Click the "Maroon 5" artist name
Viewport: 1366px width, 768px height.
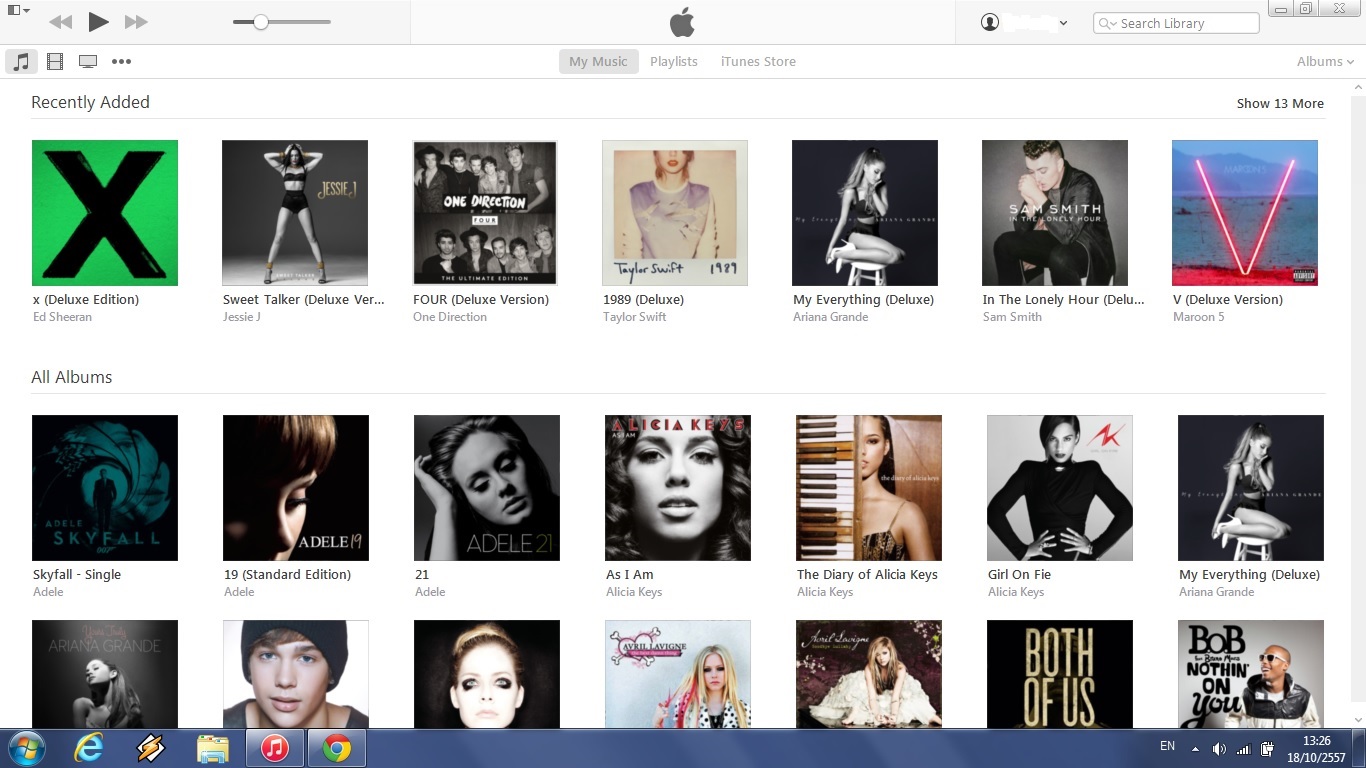[1199, 317]
